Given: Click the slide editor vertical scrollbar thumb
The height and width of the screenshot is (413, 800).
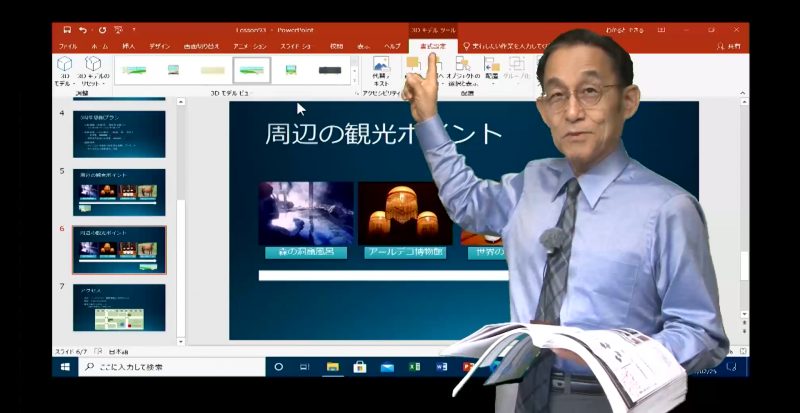Looking at the screenshot, I should pos(744,265).
